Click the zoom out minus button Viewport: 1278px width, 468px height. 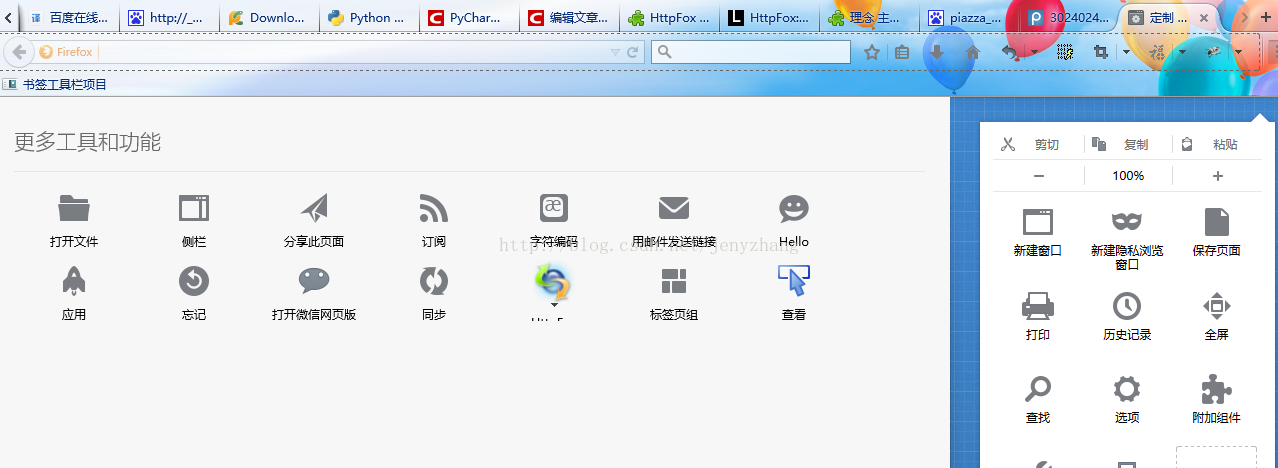pyautogui.click(x=1039, y=176)
